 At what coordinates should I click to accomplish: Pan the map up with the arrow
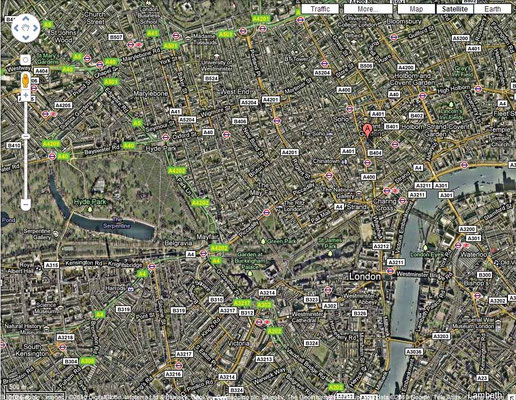tap(26, 19)
